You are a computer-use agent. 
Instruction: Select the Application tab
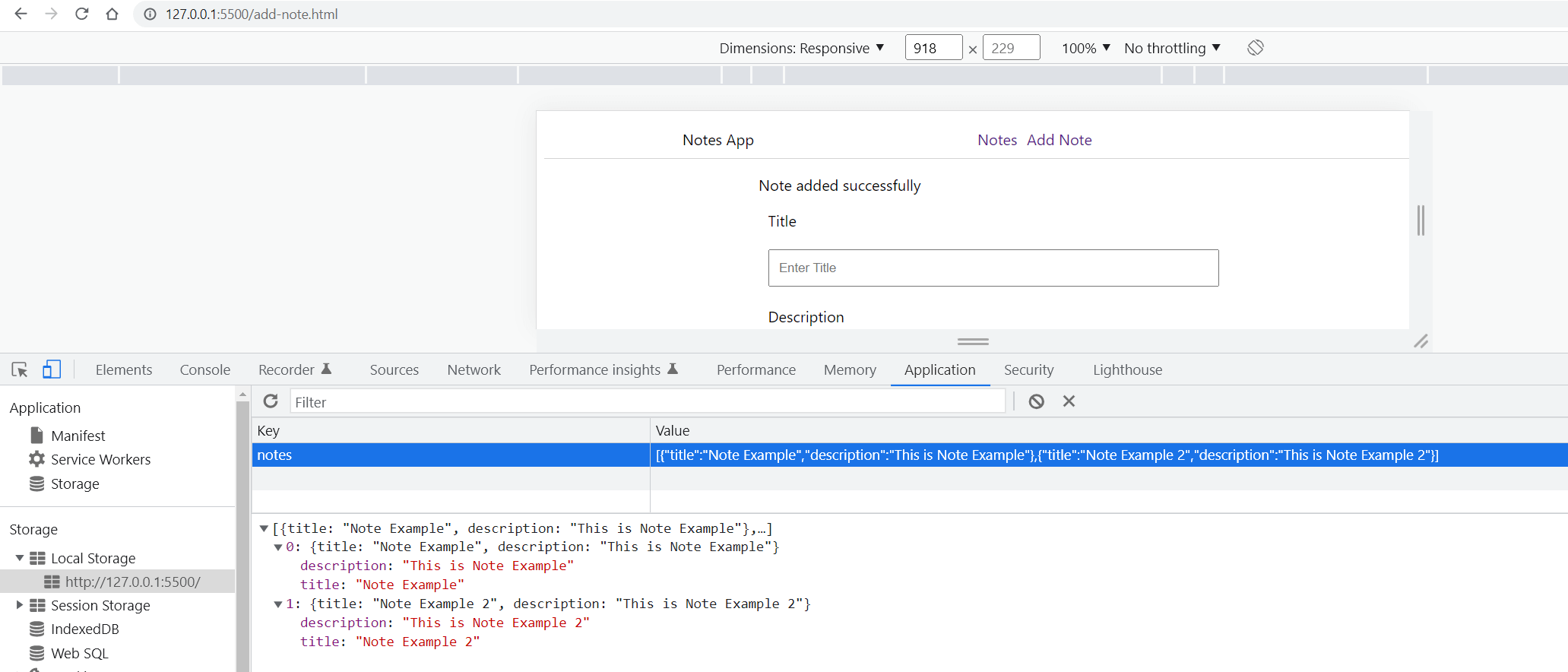tap(940, 369)
